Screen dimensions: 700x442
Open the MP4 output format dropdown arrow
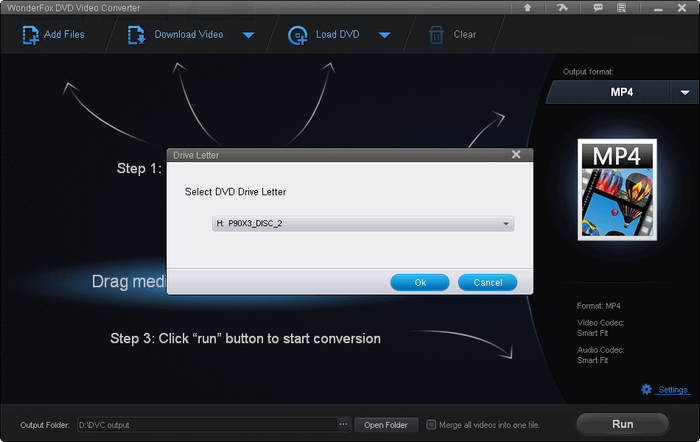pyautogui.click(x=685, y=92)
